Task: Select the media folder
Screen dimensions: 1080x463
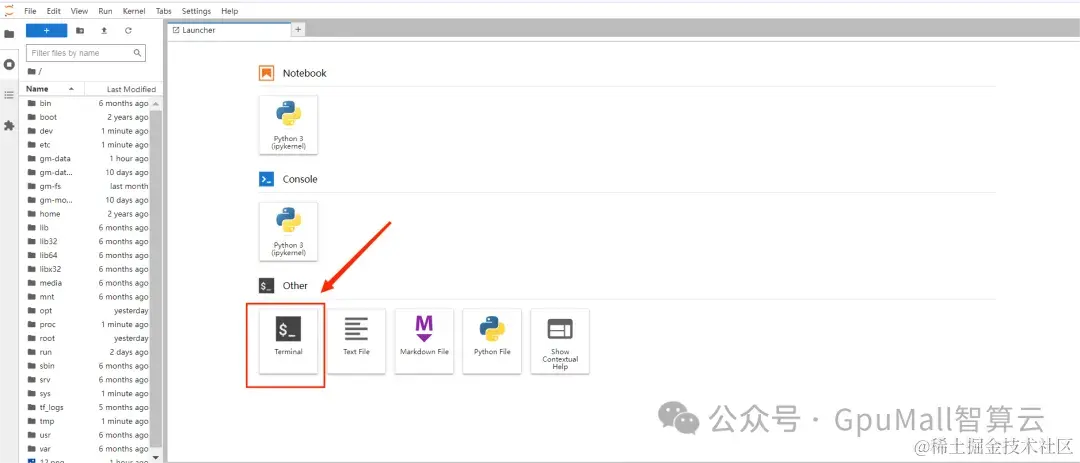Action: tap(87, 283)
